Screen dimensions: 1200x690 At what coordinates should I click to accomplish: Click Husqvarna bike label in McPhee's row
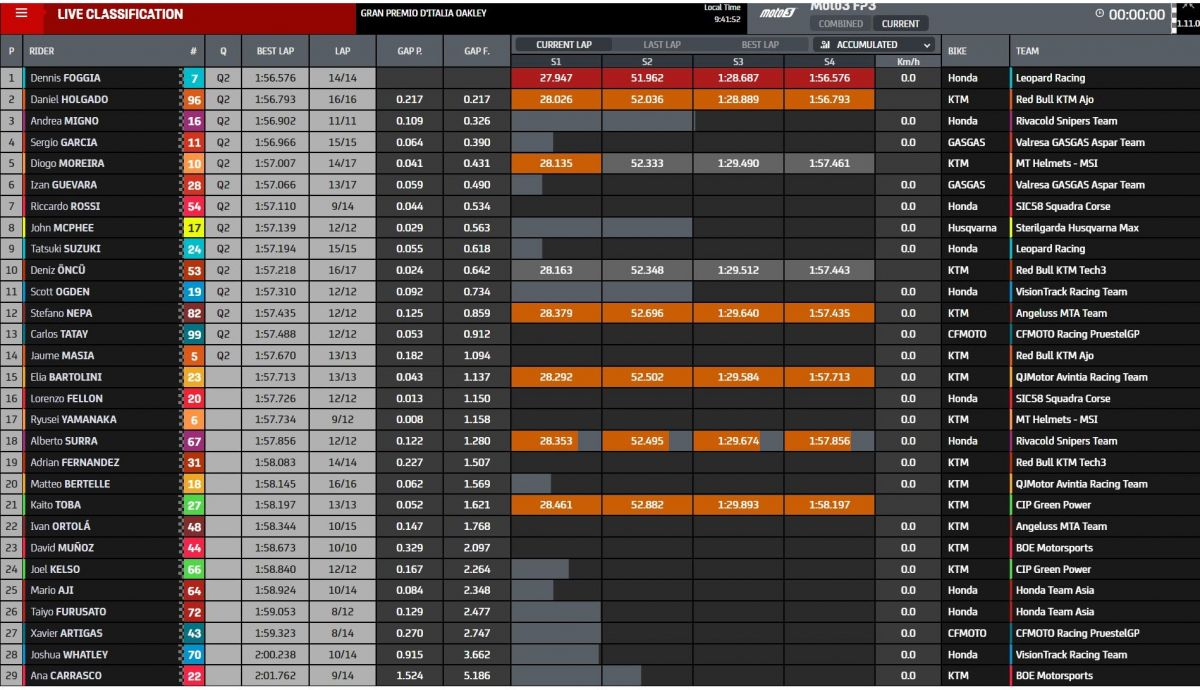(972, 228)
